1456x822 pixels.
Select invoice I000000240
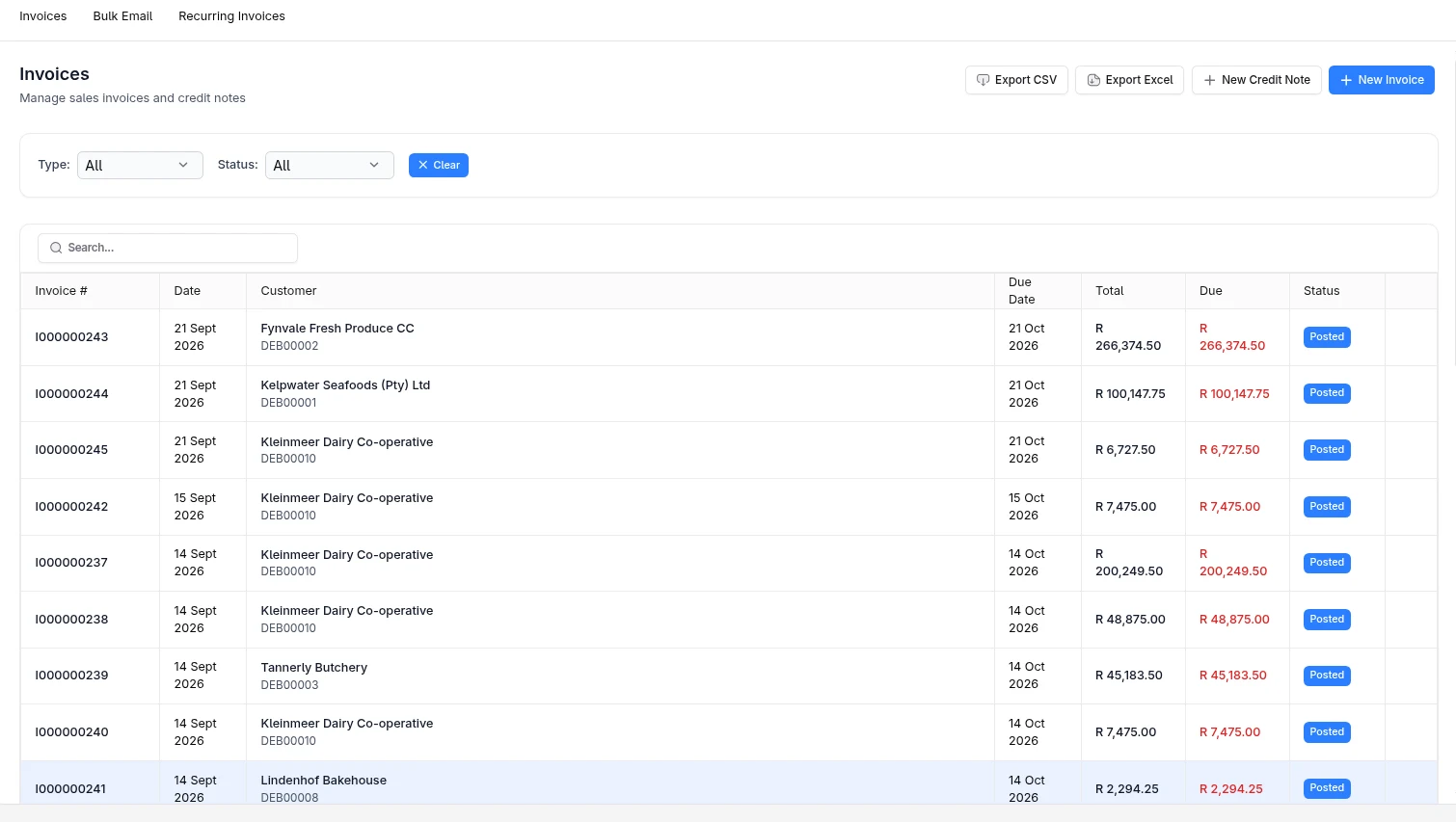71,732
